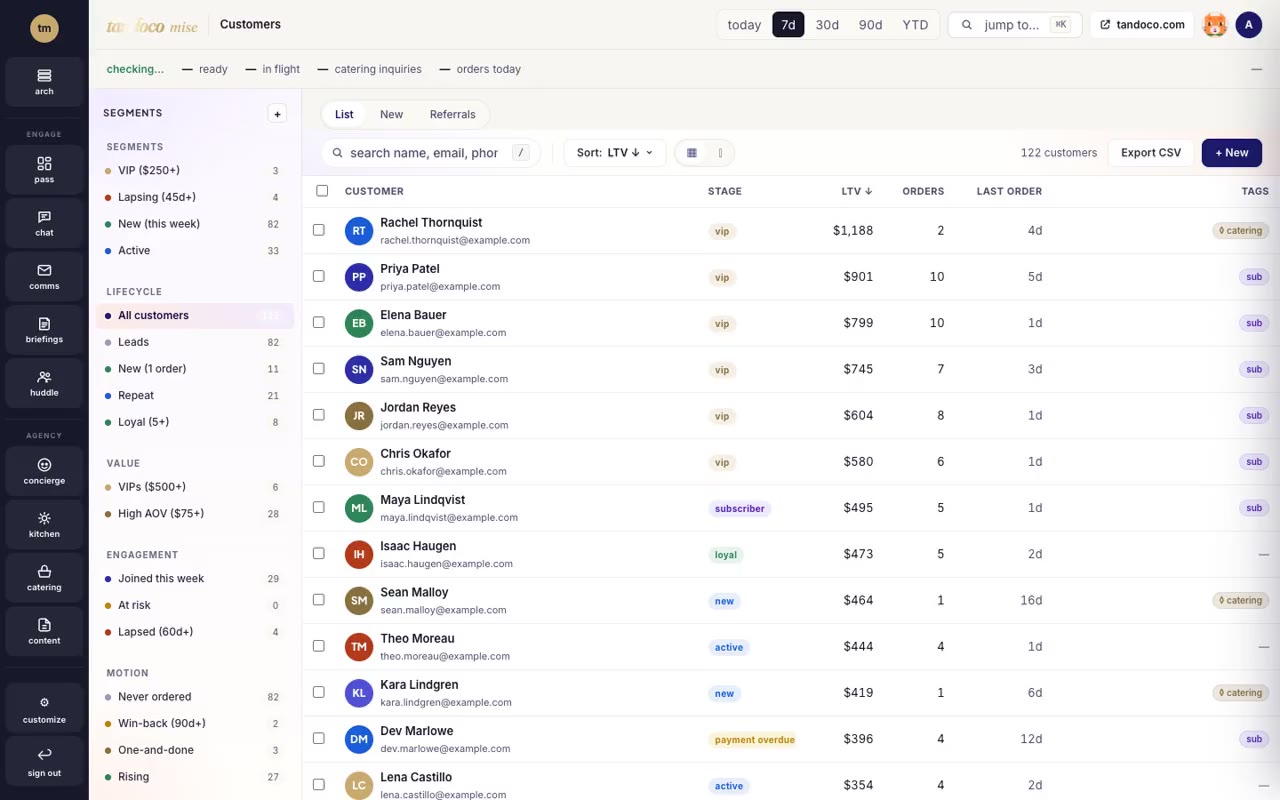Click the search name, email field

pyautogui.click(x=431, y=153)
